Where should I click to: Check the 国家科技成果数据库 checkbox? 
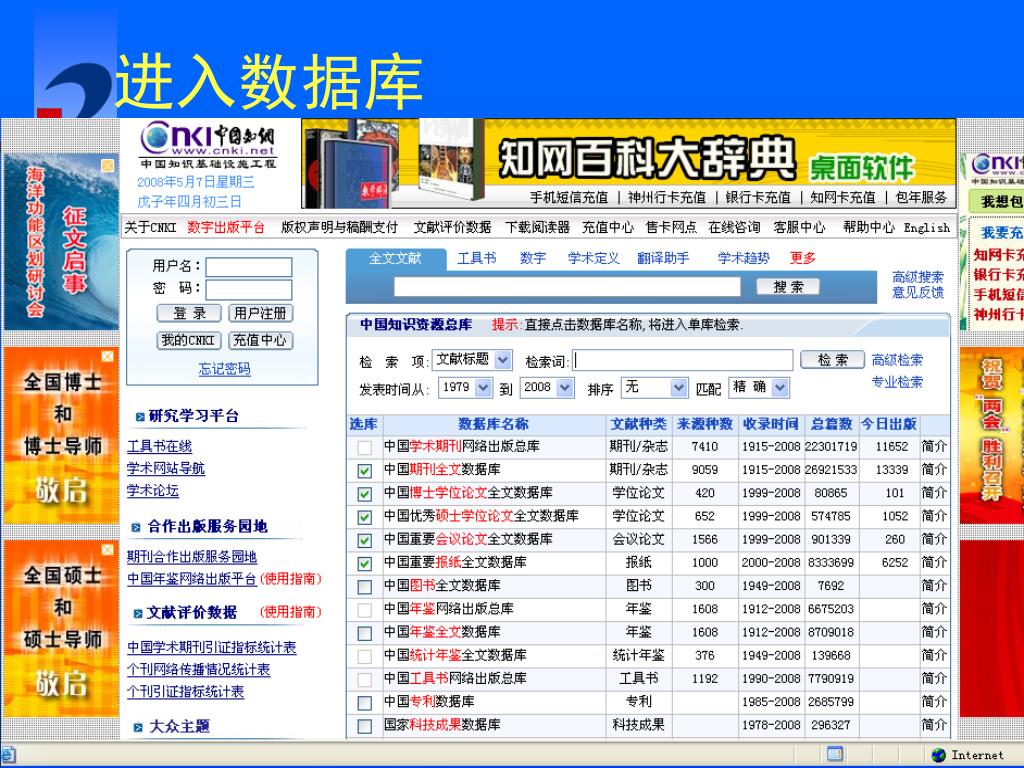(364, 726)
